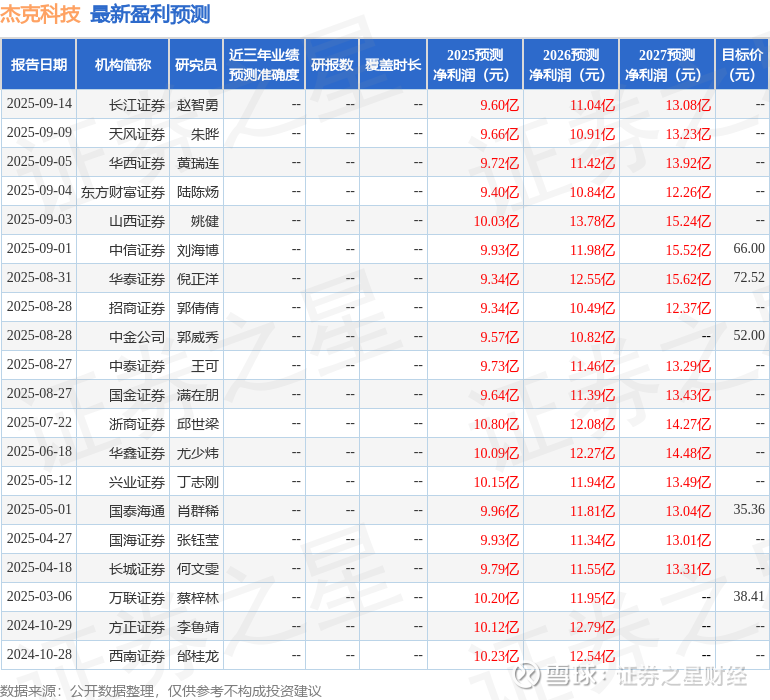Screen dimensions: 770x700
Task: Click the target price 72.52
Action: click(x=749, y=277)
